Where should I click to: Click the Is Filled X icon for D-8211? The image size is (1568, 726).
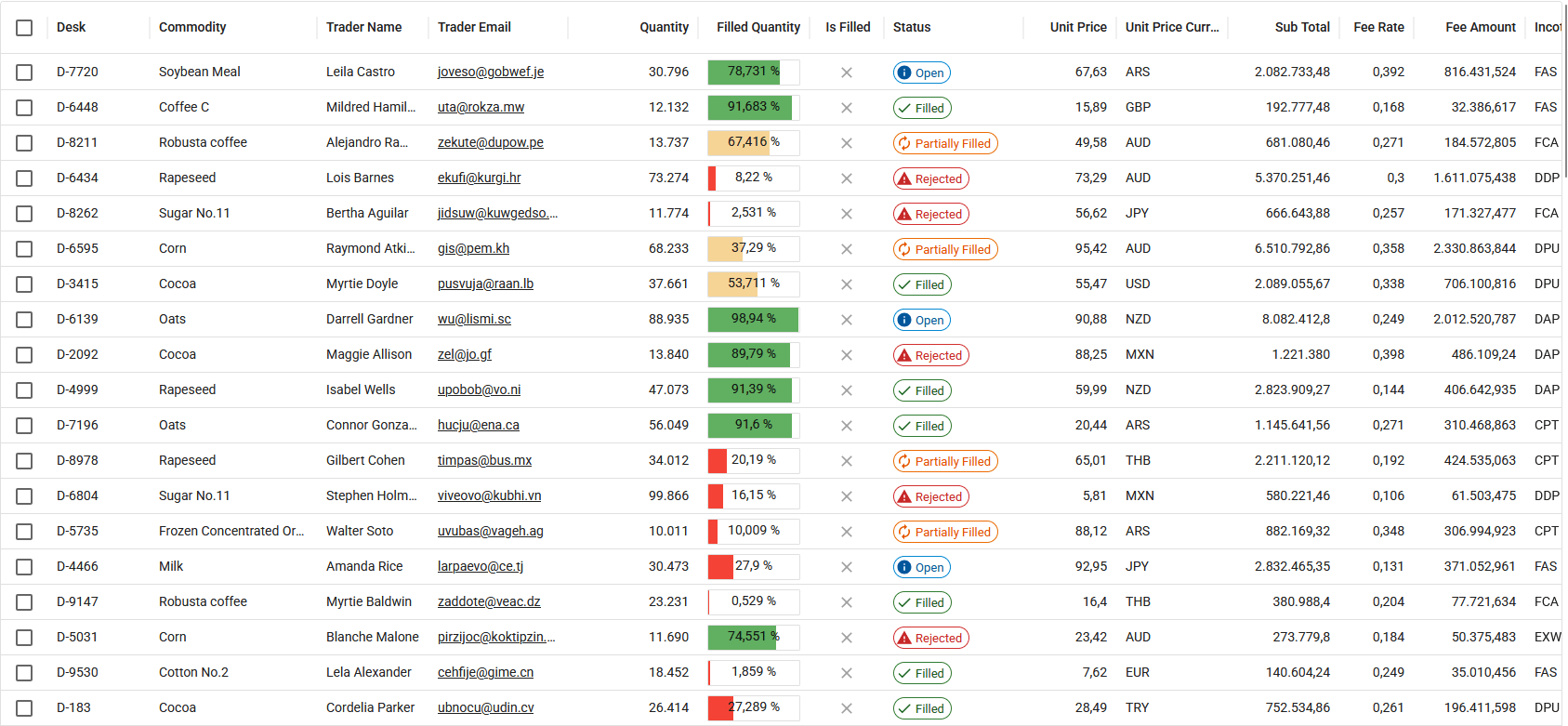tap(847, 143)
